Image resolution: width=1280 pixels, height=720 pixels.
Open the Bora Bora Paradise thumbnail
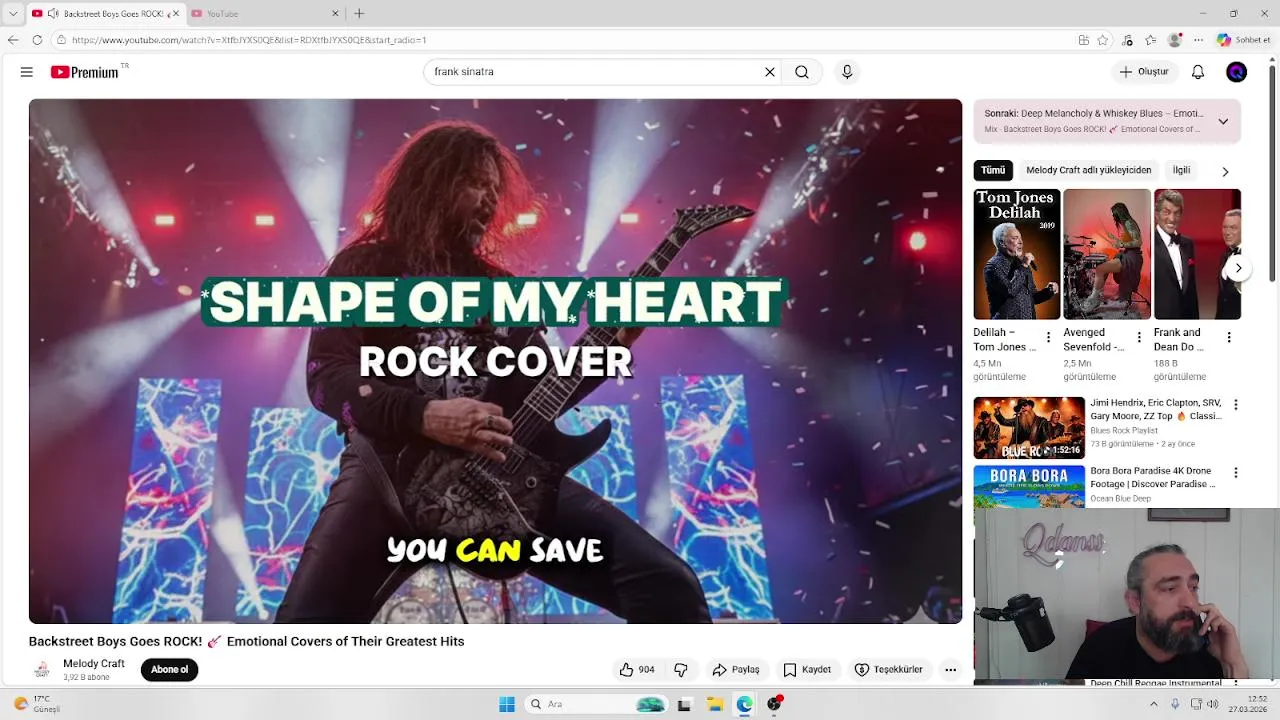(x=1029, y=487)
